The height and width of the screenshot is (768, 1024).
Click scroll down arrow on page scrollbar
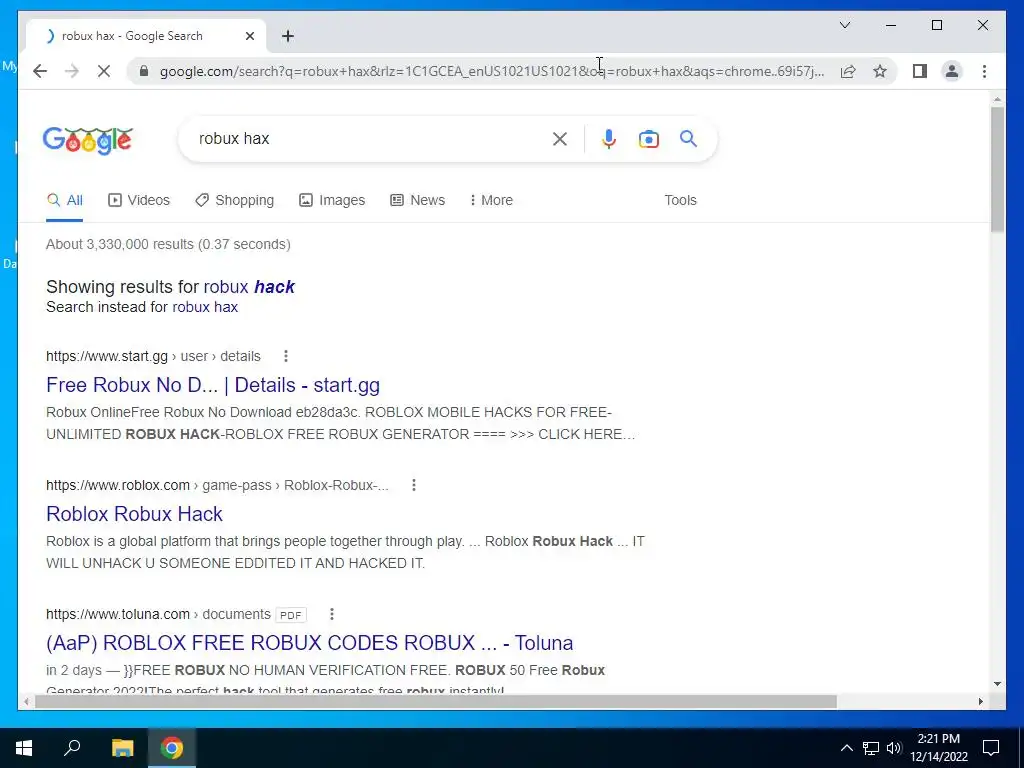(997, 684)
